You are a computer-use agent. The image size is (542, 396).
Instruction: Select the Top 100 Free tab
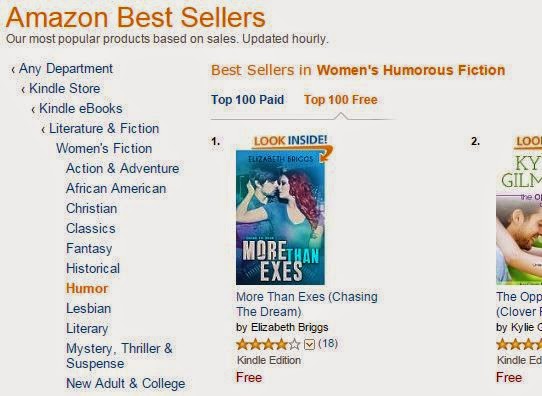(340, 100)
